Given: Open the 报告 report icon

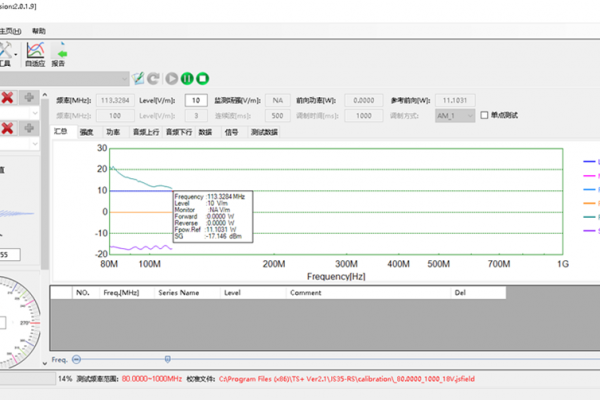Looking at the screenshot, I should click(x=60, y=52).
